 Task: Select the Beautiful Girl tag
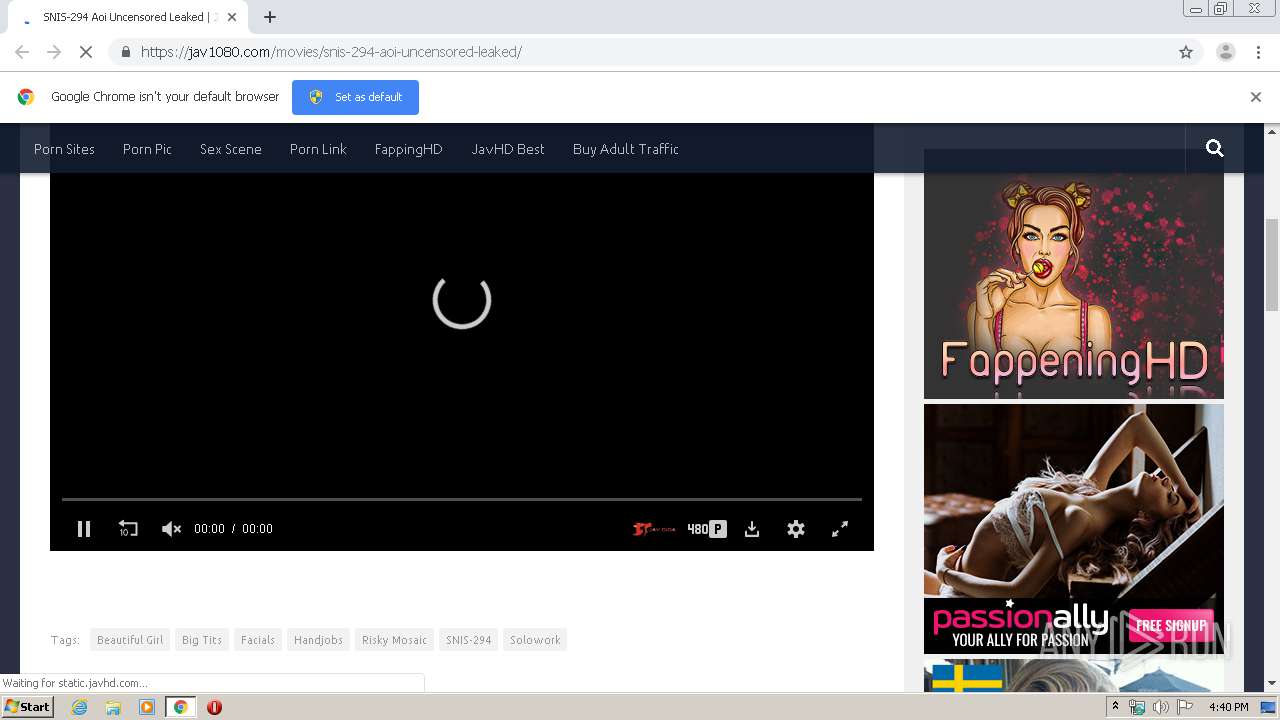130,640
